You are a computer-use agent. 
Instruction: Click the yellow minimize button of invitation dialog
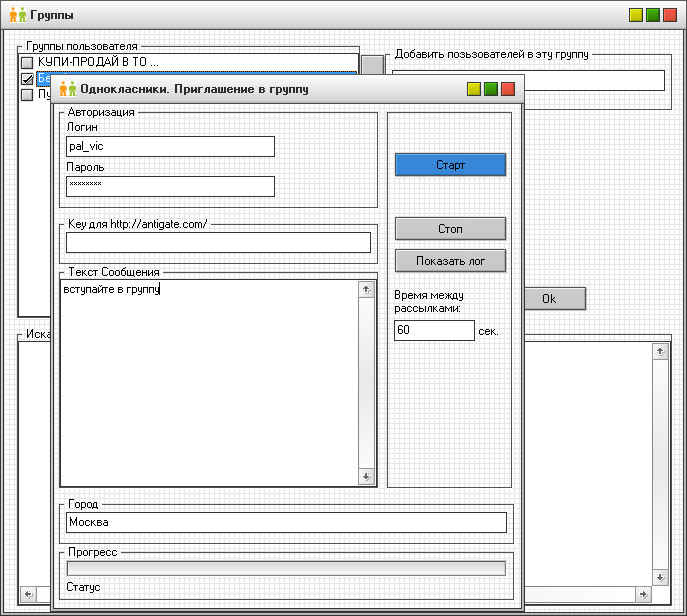pyautogui.click(x=473, y=89)
